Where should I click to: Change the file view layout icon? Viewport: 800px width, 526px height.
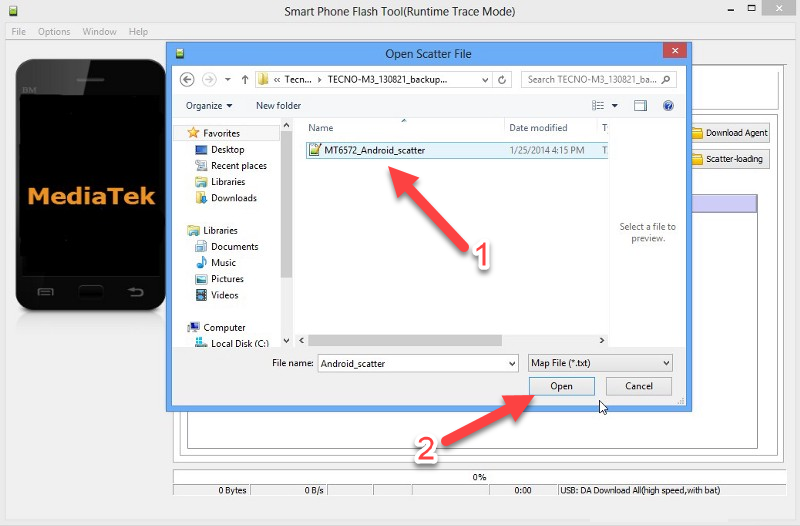[x=598, y=106]
